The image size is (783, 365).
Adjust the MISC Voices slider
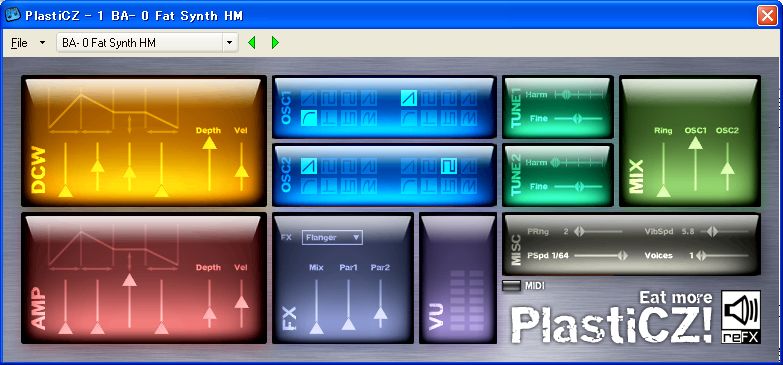pyautogui.click(x=723, y=255)
